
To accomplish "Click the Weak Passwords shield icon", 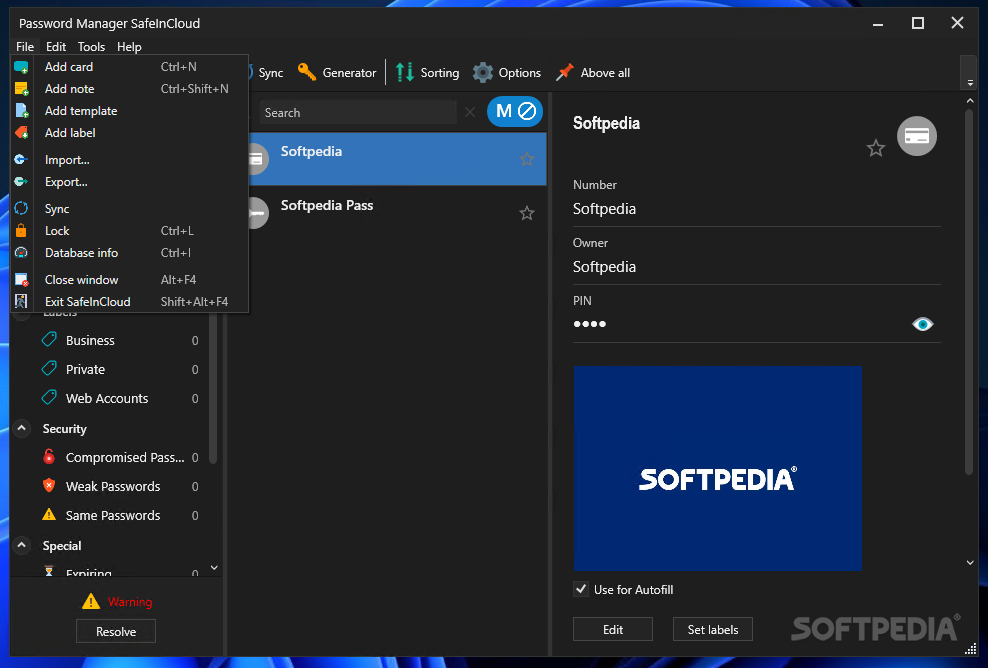I will click(x=49, y=486).
